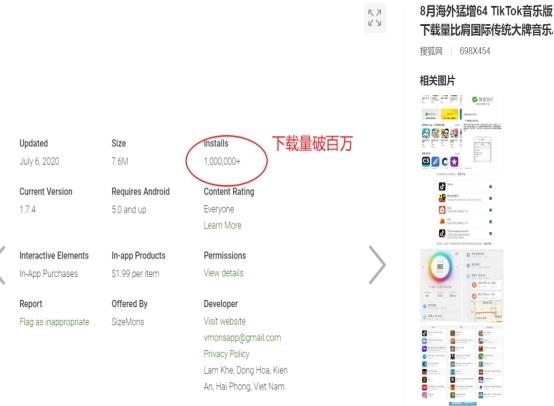
Task: Select the In-App Purchases text
Action: click(49, 273)
